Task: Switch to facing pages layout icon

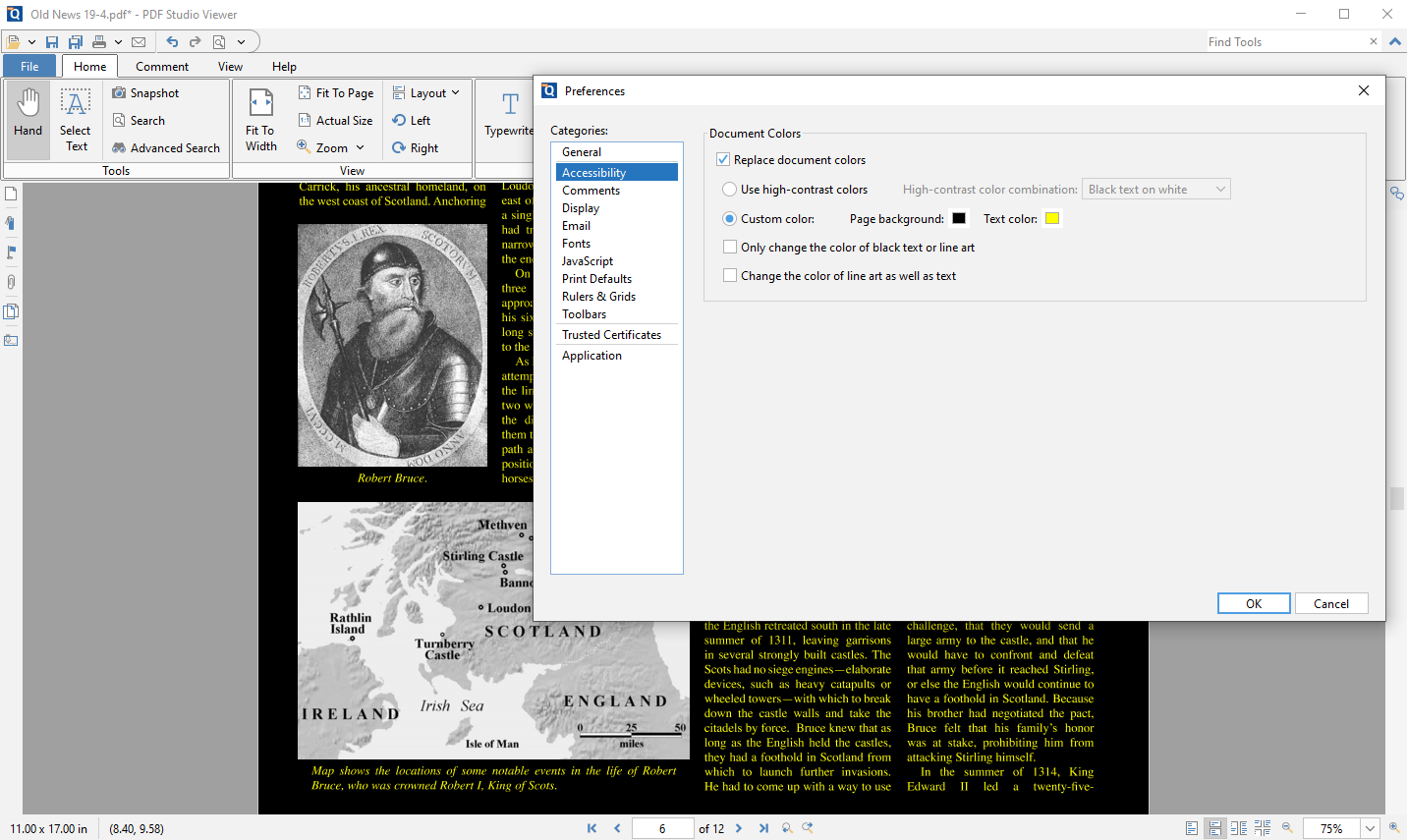Action: (1239, 828)
